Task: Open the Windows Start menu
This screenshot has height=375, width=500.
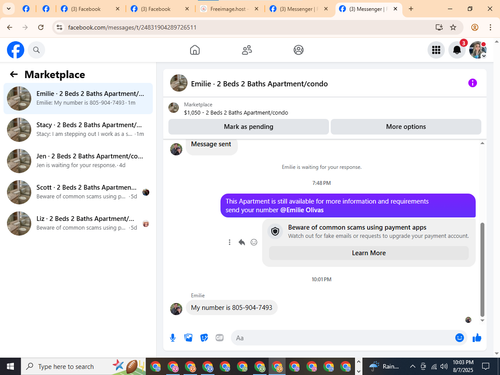Action: 10,366
